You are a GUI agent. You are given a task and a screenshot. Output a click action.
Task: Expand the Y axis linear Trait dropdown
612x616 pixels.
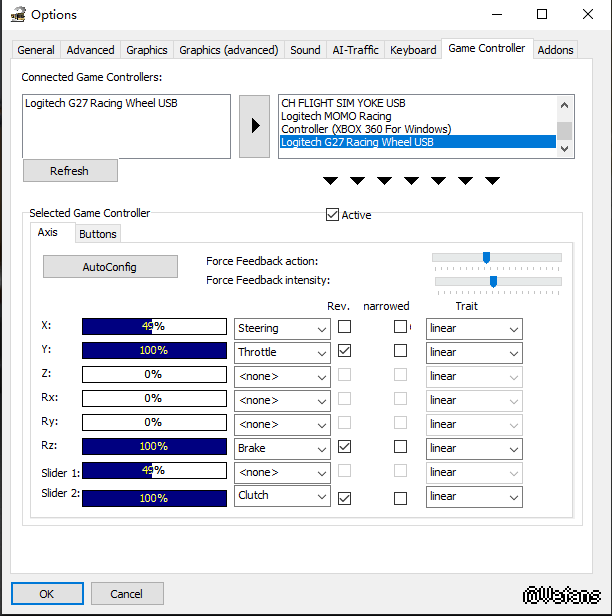coord(474,352)
